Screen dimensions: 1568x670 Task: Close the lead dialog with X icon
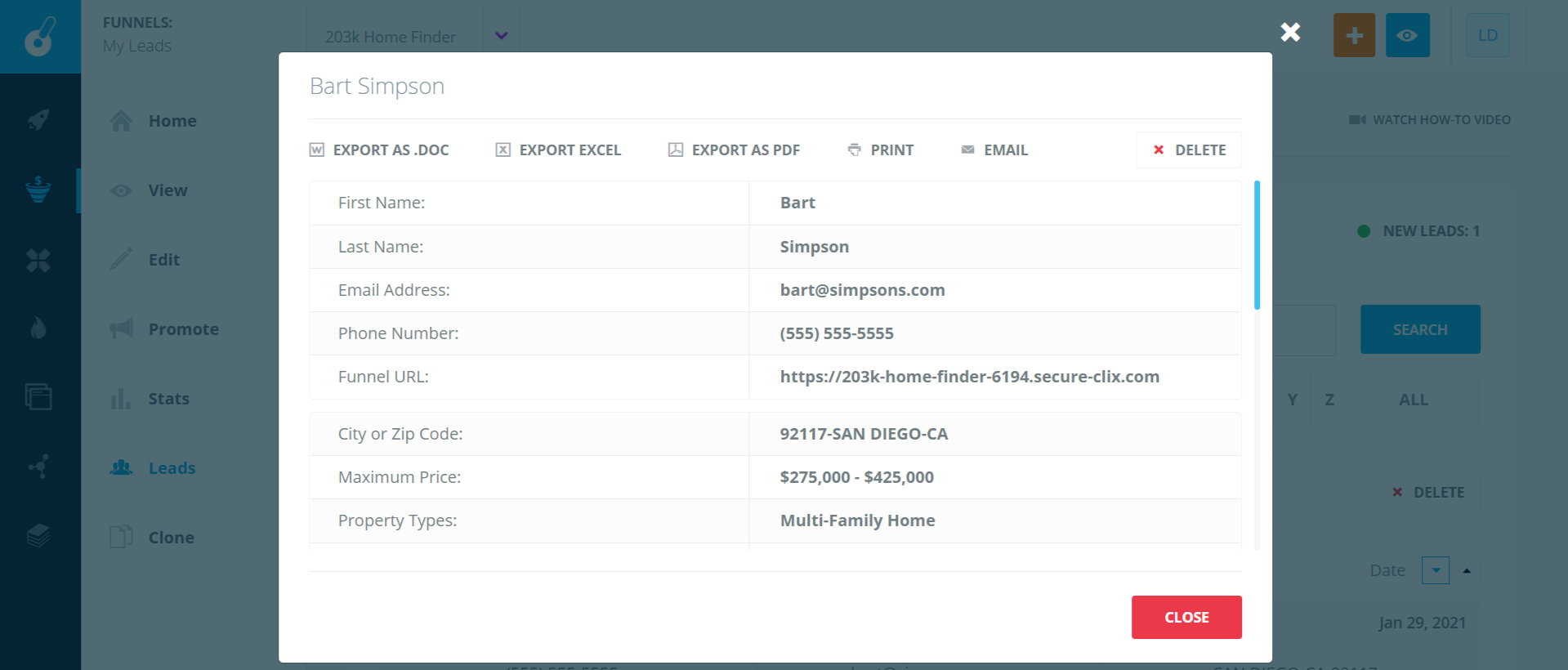[x=1290, y=32]
